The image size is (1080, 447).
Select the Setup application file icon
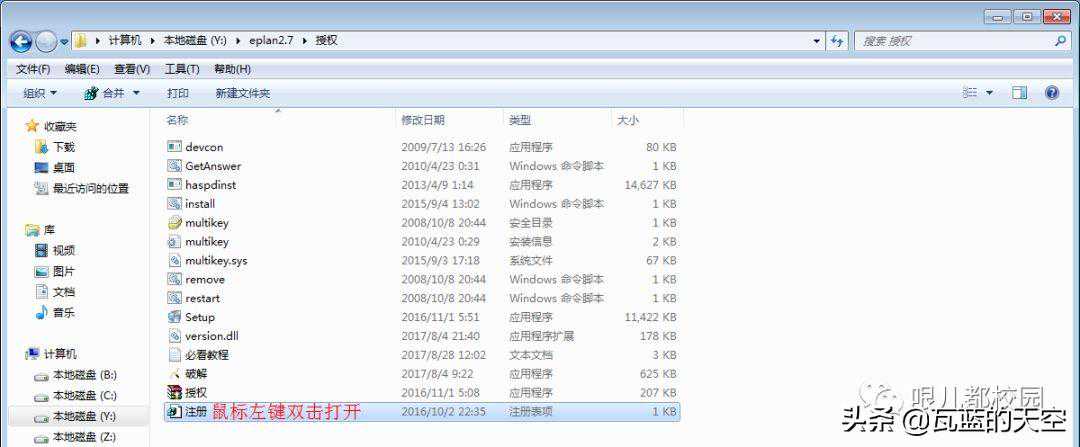[x=175, y=317]
